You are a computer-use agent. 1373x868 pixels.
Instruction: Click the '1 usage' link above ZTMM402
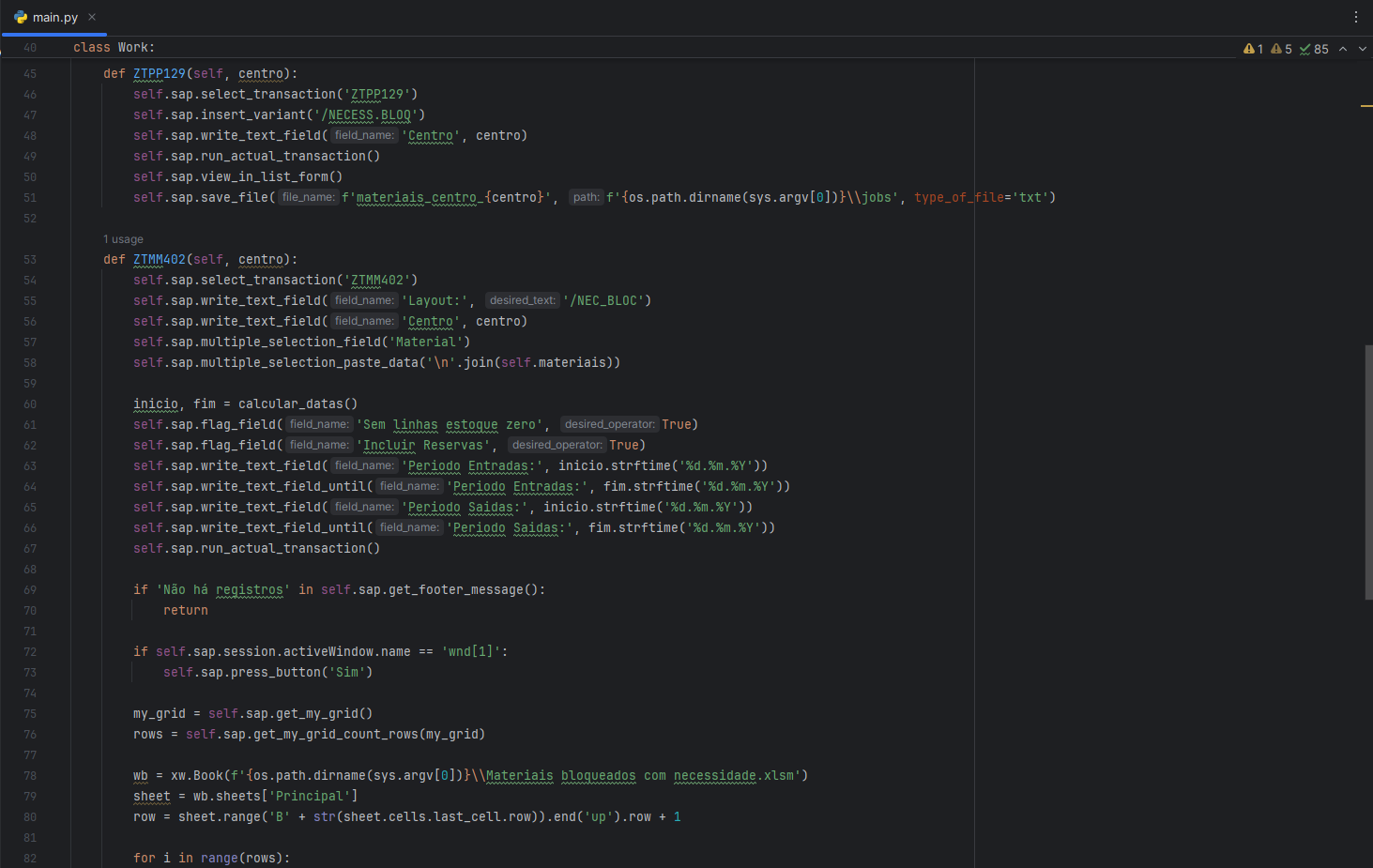pyautogui.click(x=123, y=239)
